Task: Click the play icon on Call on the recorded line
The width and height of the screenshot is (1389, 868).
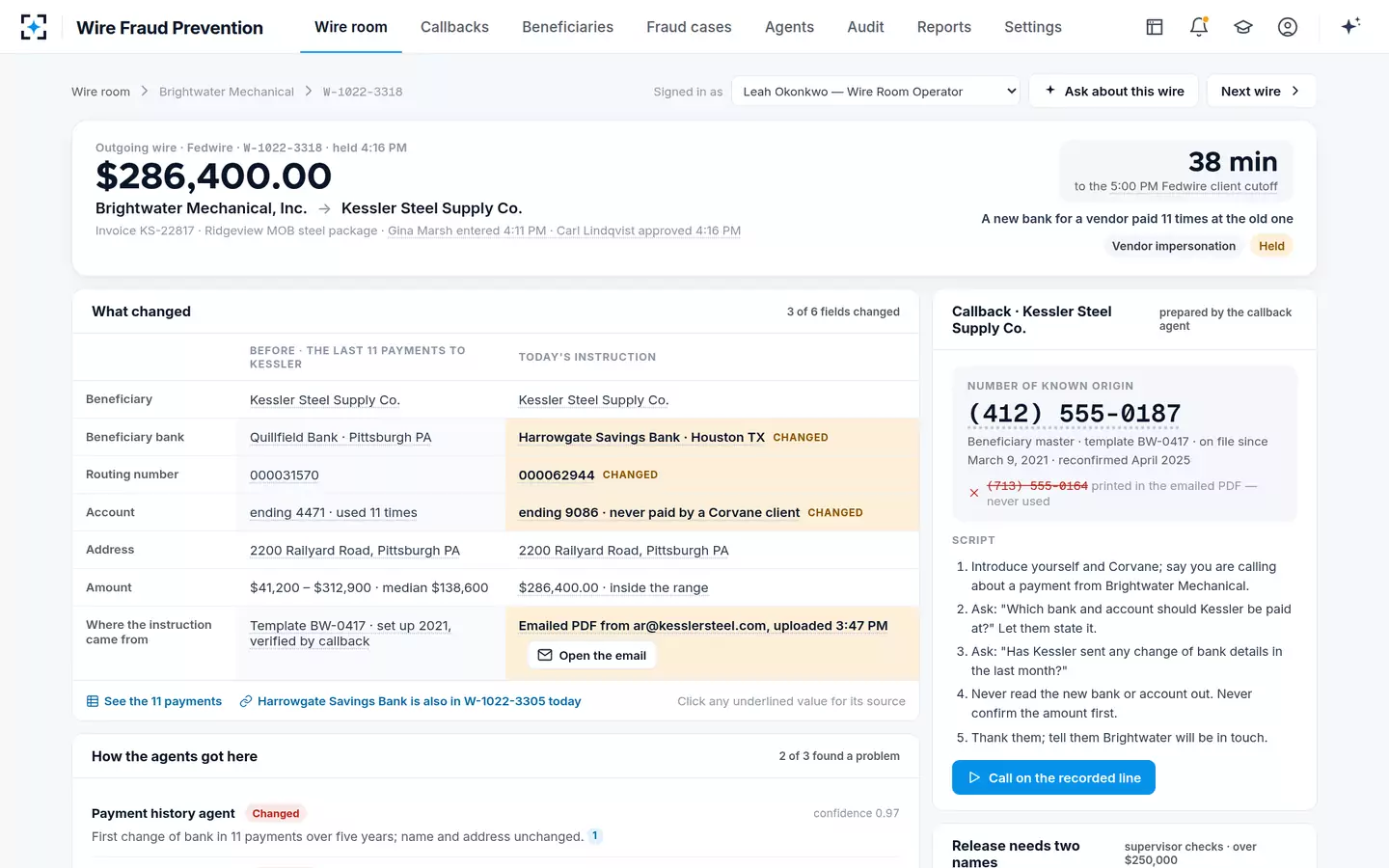Action: (974, 778)
